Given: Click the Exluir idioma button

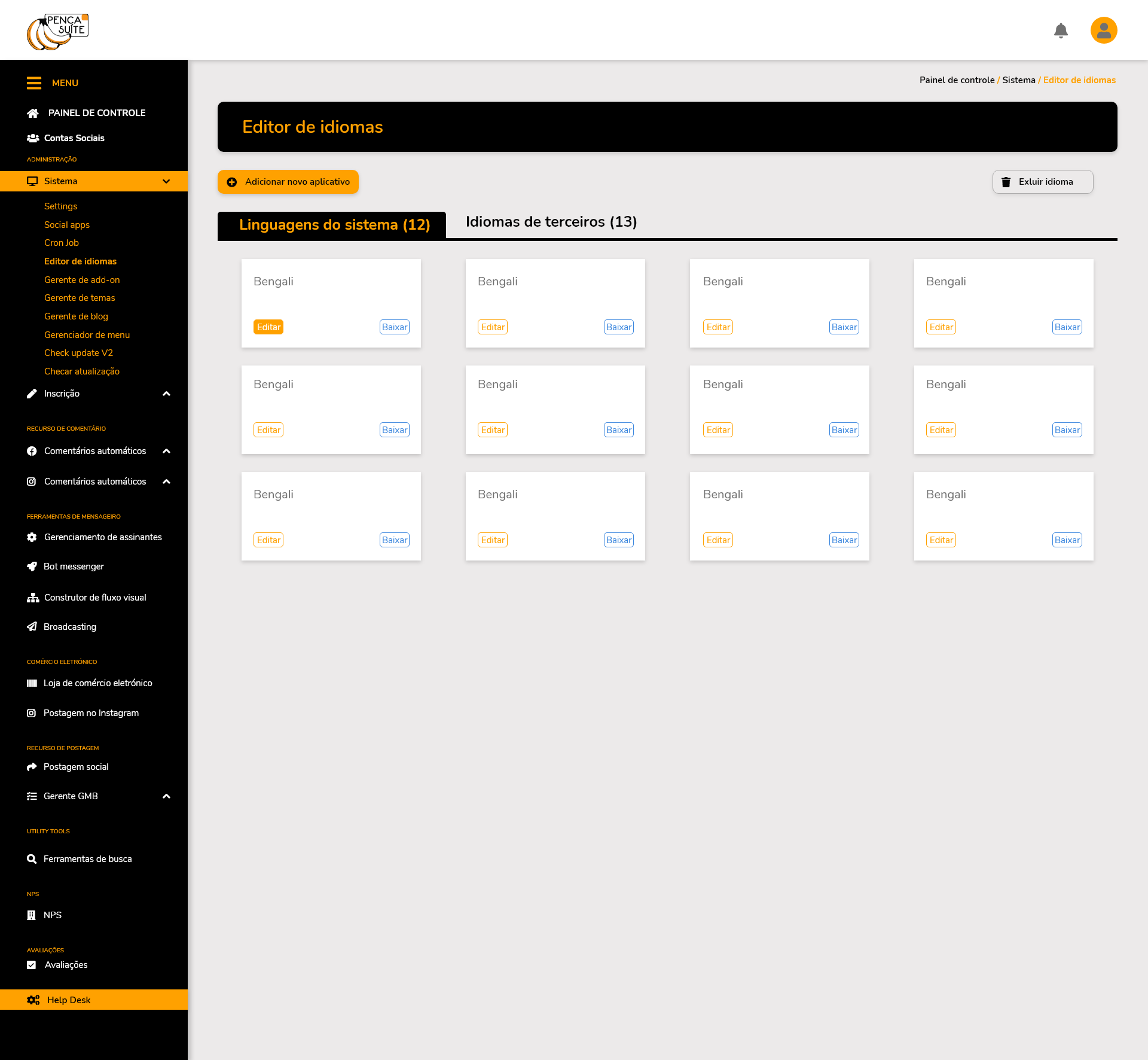Looking at the screenshot, I should pos(1043,182).
